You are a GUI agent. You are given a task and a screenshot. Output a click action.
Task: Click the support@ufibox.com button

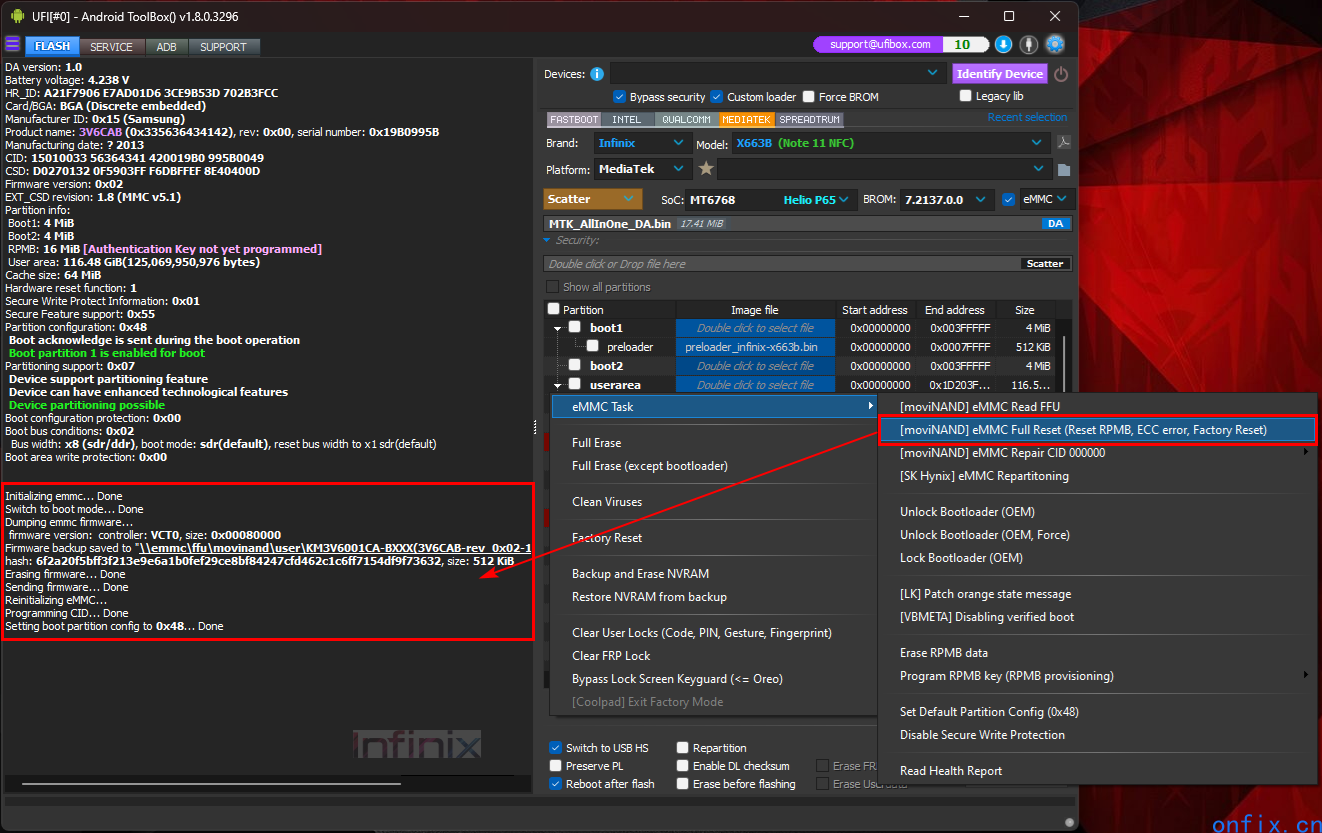coord(879,45)
